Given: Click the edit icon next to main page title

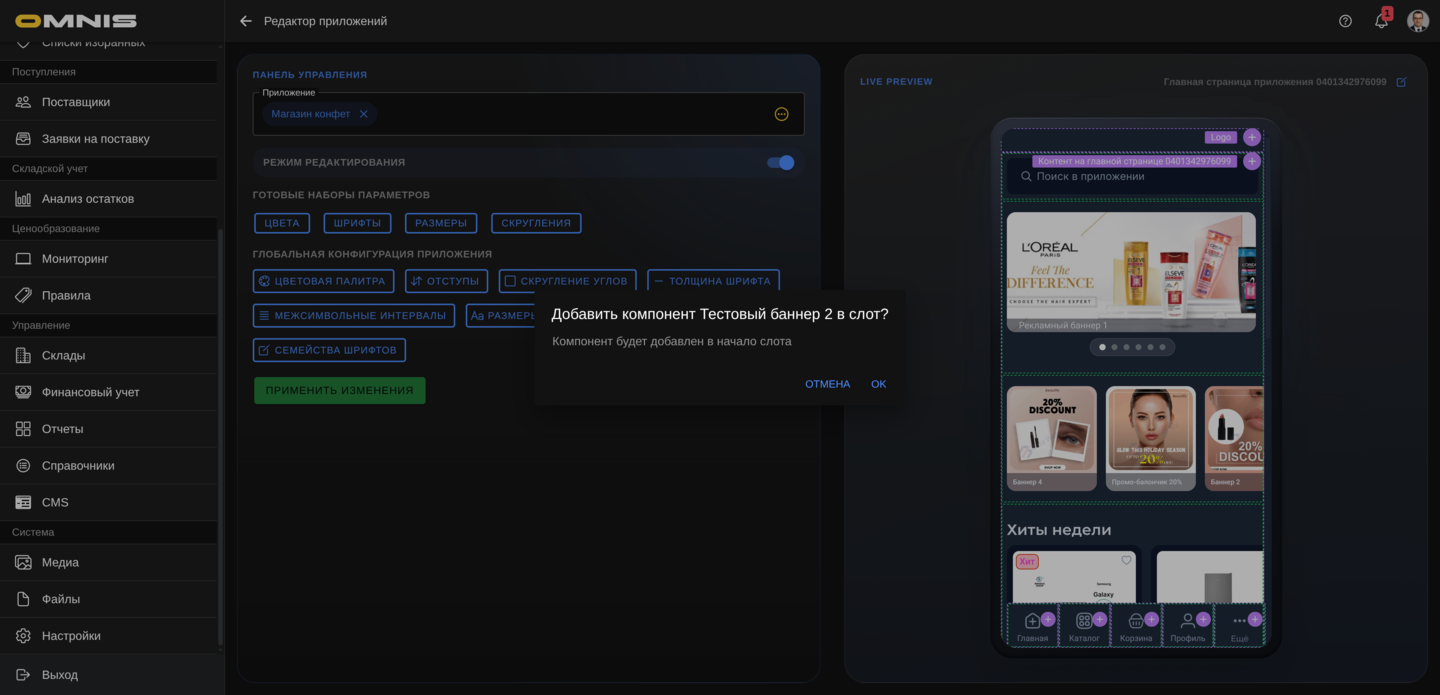Looking at the screenshot, I should pyautogui.click(x=1401, y=82).
